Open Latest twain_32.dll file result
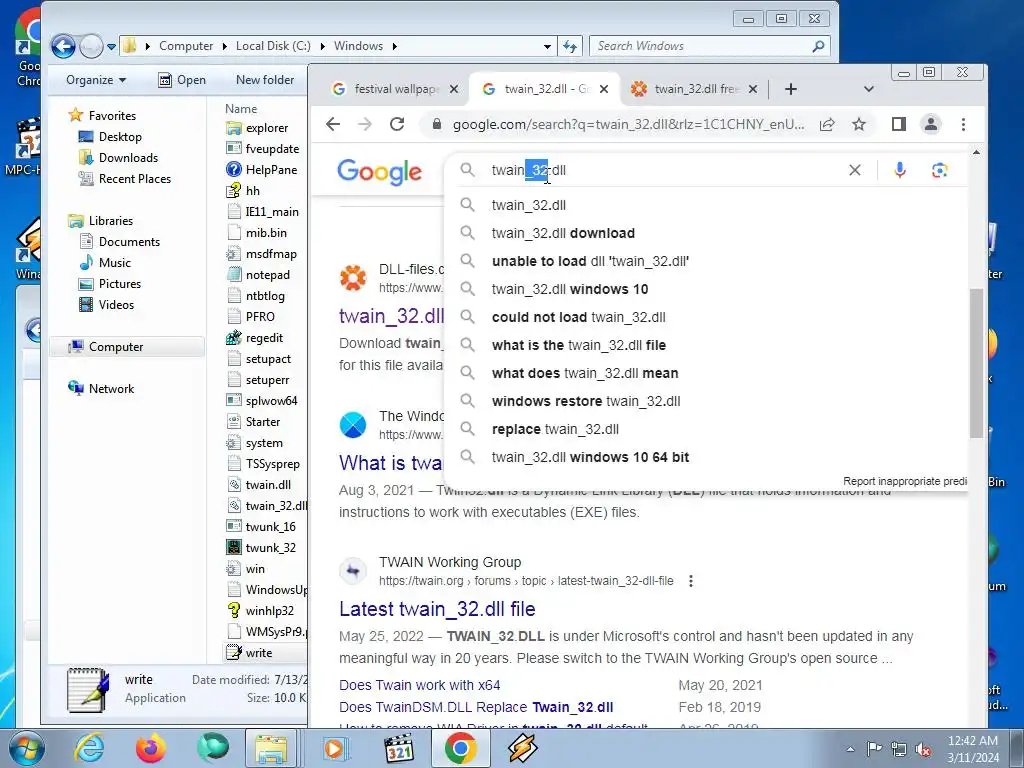 tap(437, 609)
